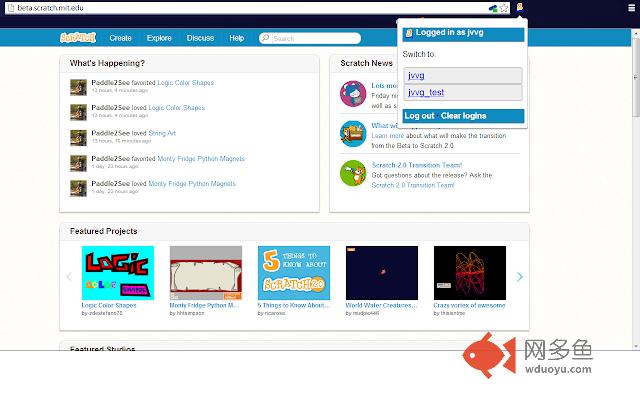Open World Water Creatures thumbnail

pyautogui.click(x=382, y=273)
